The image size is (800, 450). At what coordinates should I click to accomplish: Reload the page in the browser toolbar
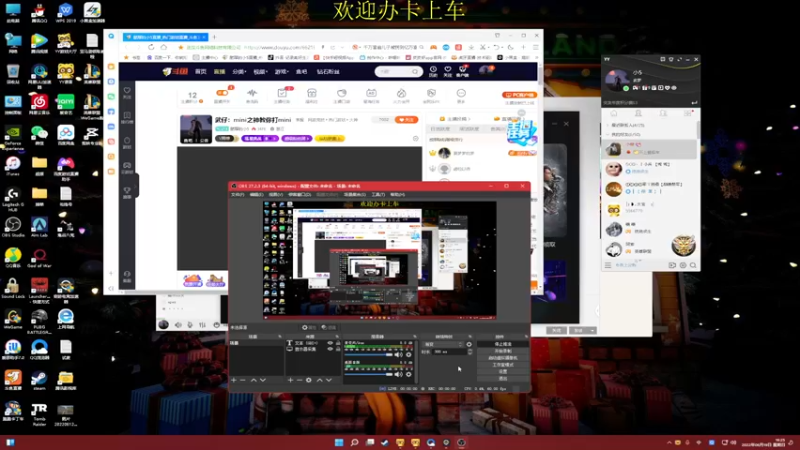pyautogui.click(x=151, y=47)
